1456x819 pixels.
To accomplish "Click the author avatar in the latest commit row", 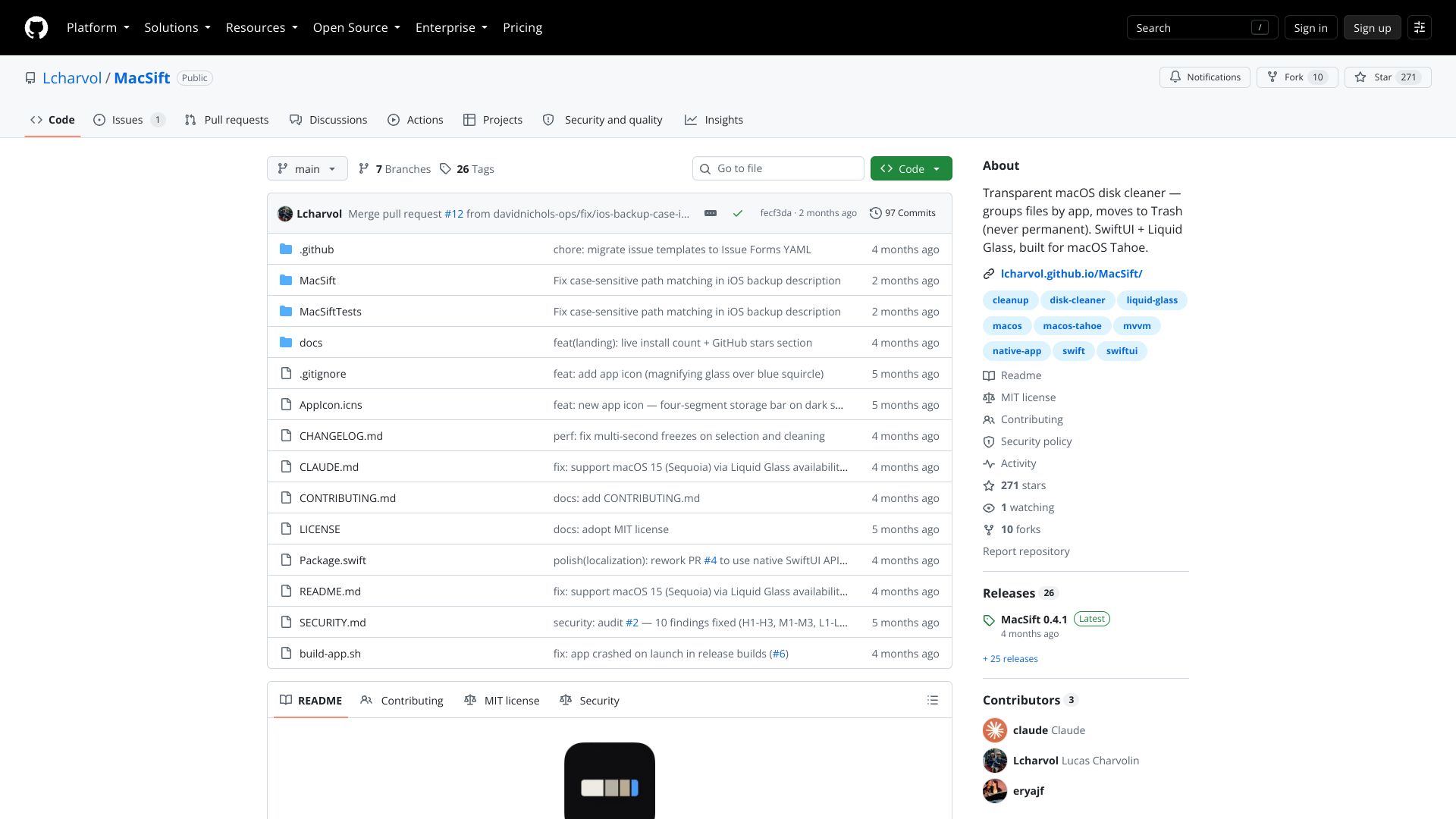I will tap(285, 213).
